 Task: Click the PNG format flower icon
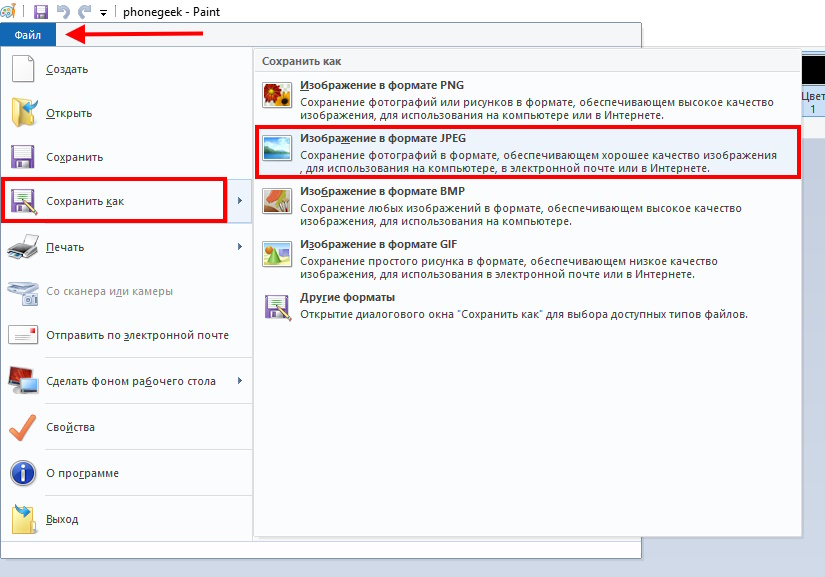277,95
